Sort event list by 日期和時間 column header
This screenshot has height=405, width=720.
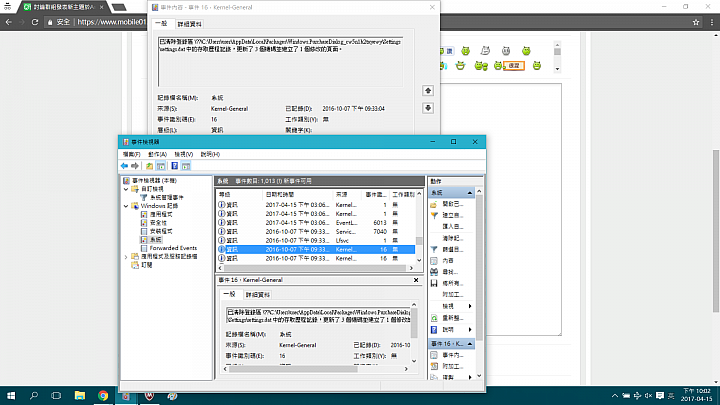(x=298, y=195)
